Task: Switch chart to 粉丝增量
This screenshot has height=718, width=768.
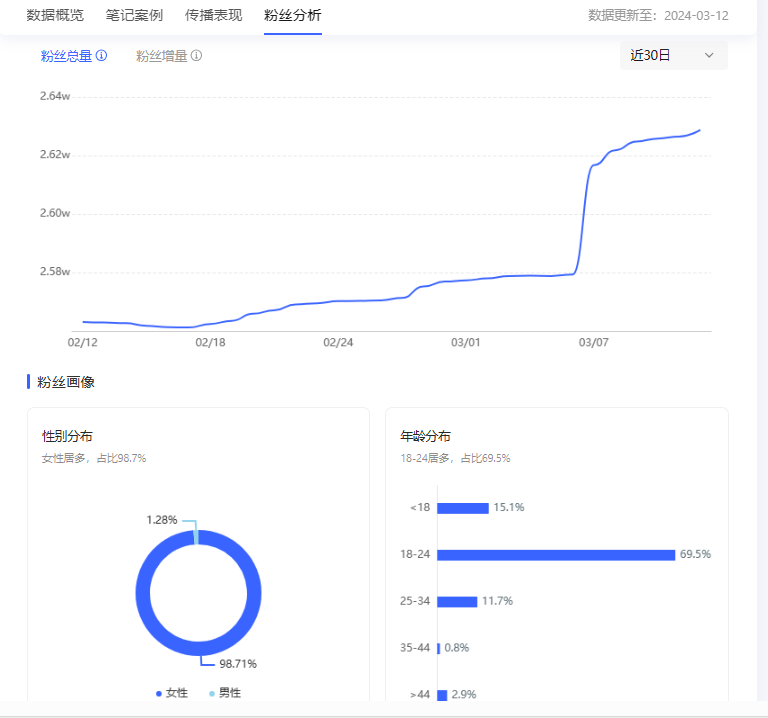Action: 161,56
